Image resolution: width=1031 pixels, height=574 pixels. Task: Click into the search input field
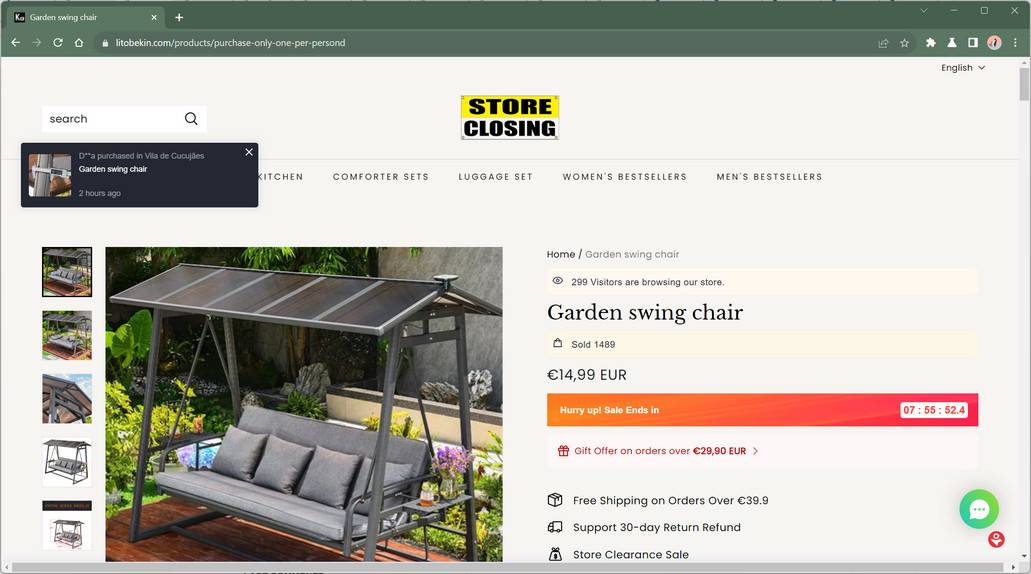click(112, 119)
